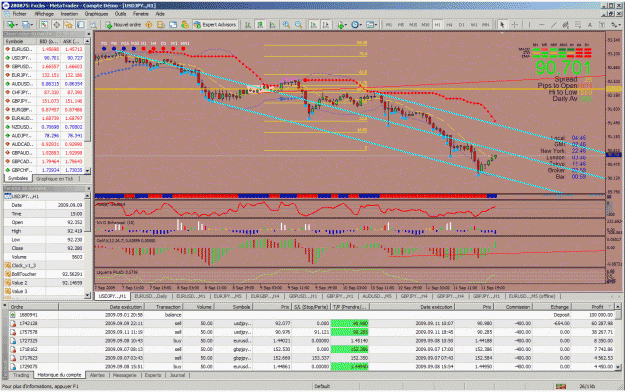Open the Insertion menu
Screen dimensions: 625x392
tap(69, 14)
